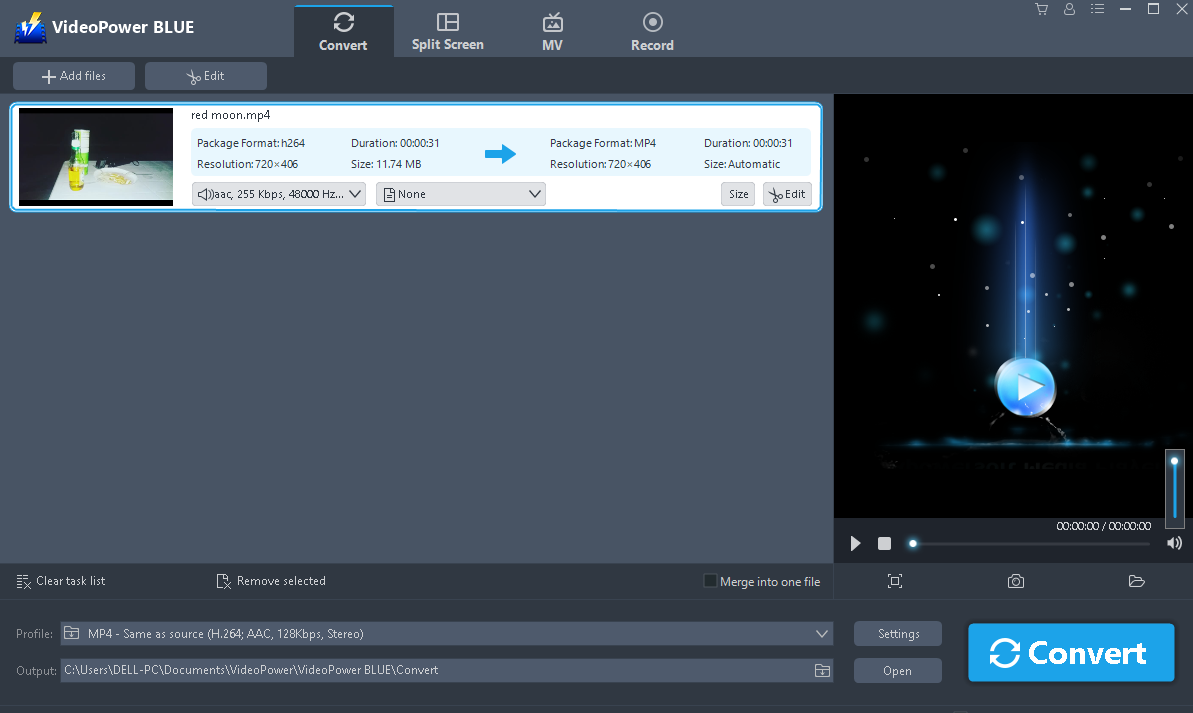Click the Remove selected icon

point(222,581)
